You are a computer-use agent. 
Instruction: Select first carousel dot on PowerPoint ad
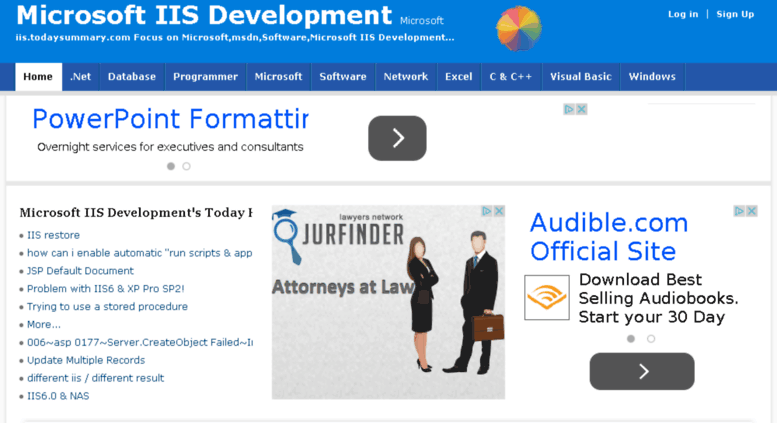[x=171, y=166]
